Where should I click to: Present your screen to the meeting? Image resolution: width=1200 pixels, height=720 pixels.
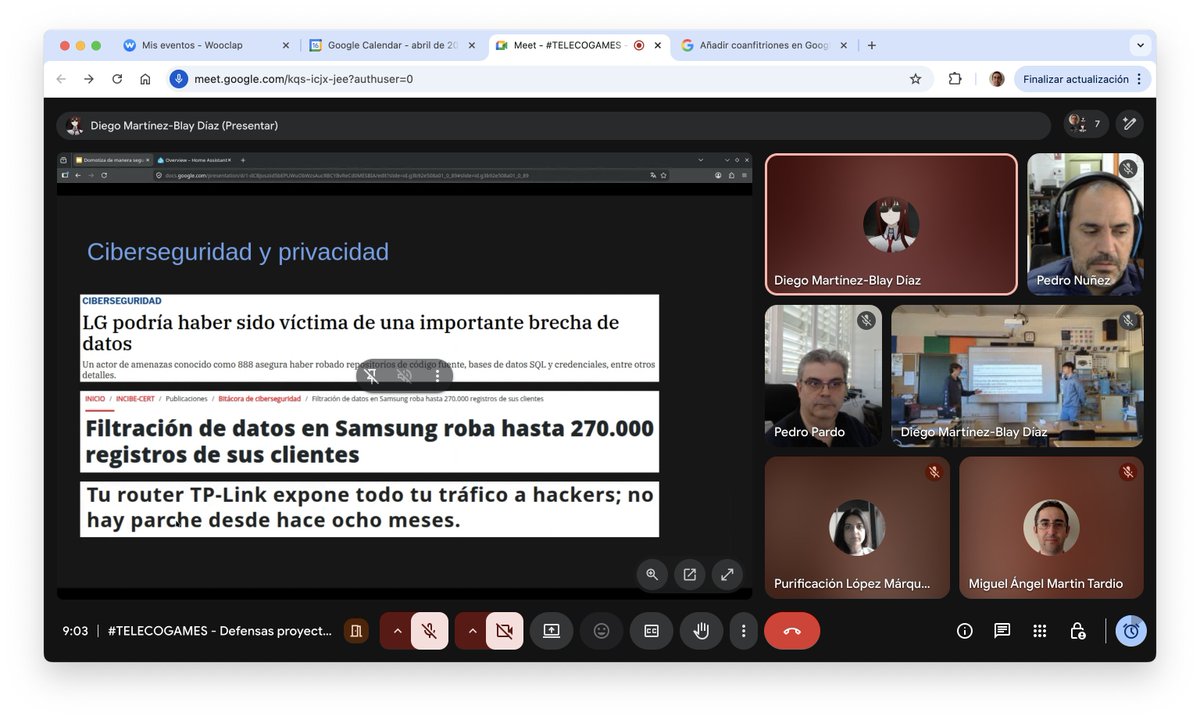551,631
